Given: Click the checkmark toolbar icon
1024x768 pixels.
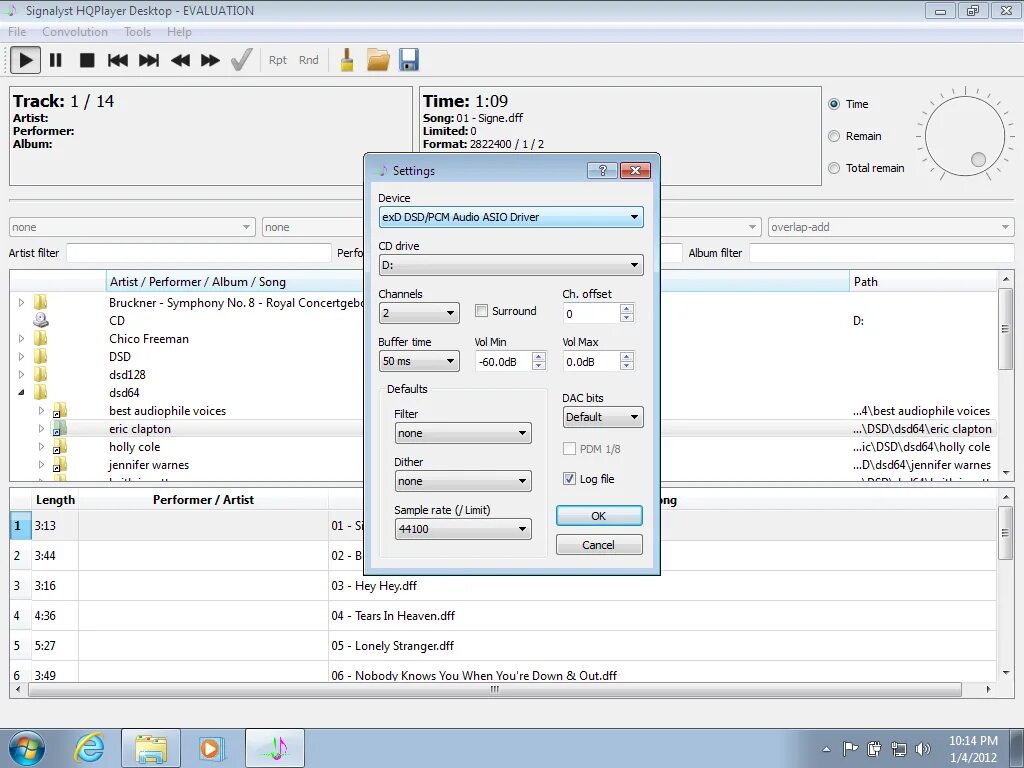Looking at the screenshot, I should (242, 60).
